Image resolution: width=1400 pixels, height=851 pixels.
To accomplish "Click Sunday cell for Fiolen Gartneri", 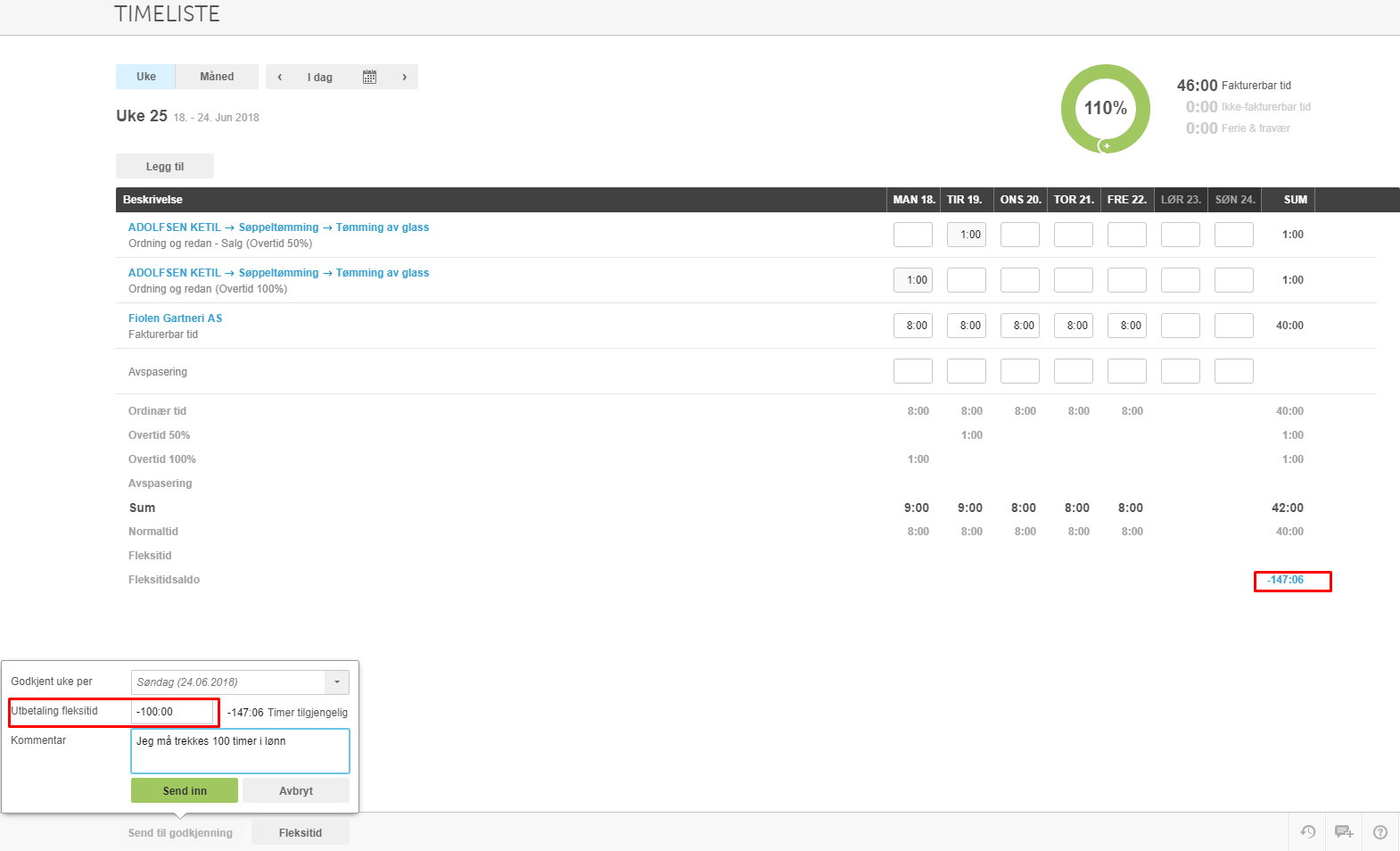I will 1234,326.
